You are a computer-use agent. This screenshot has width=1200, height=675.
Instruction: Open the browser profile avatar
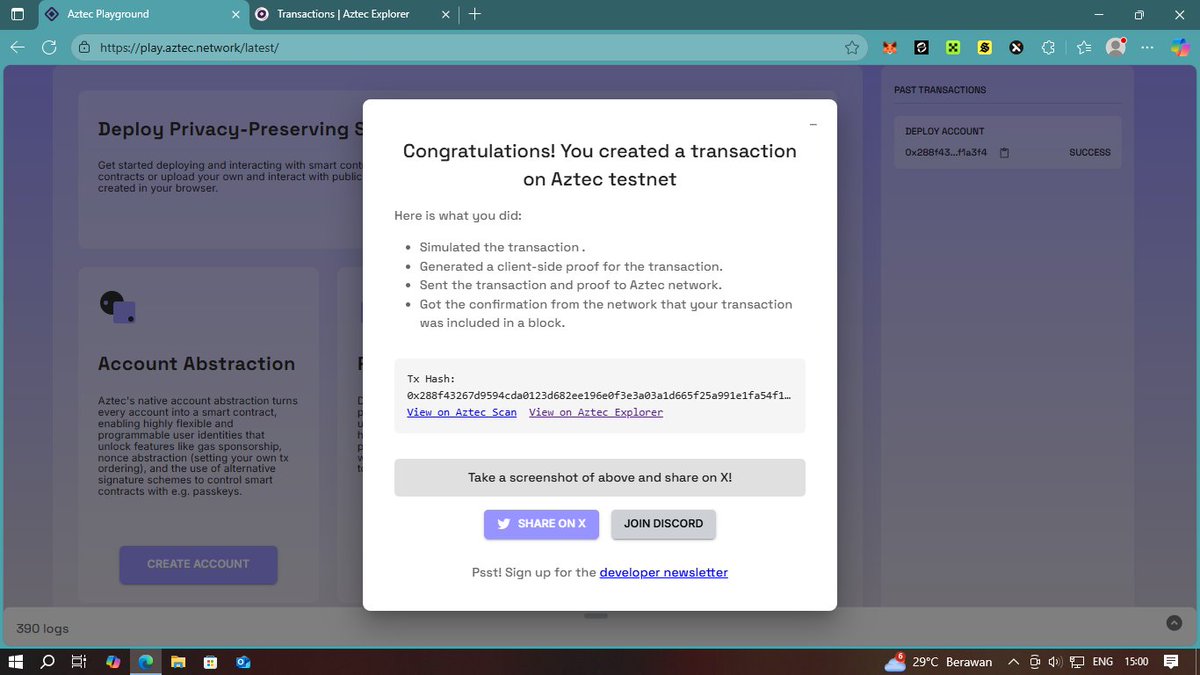tap(1116, 47)
